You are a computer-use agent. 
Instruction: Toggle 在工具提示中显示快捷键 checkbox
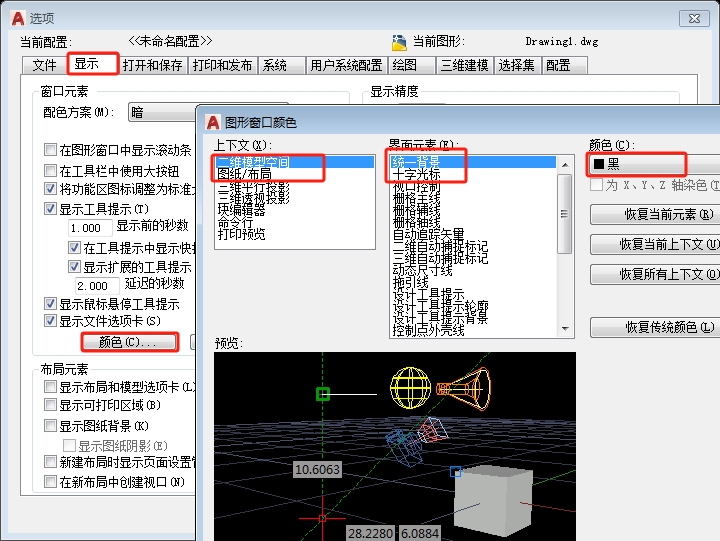click(74, 248)
